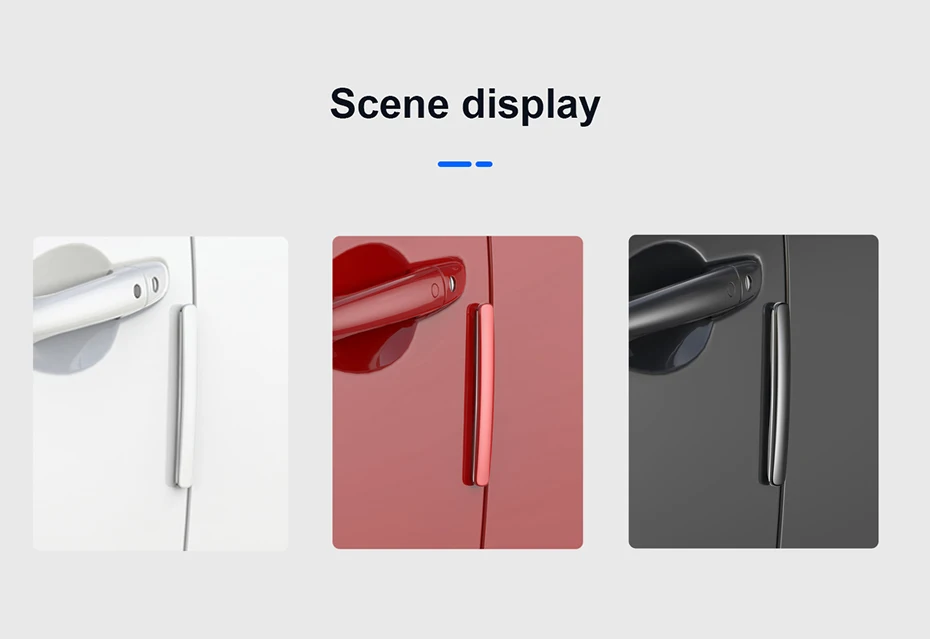Click the "Scene display" heading
This screenshot has width=930, height=639.
(465, 104)
